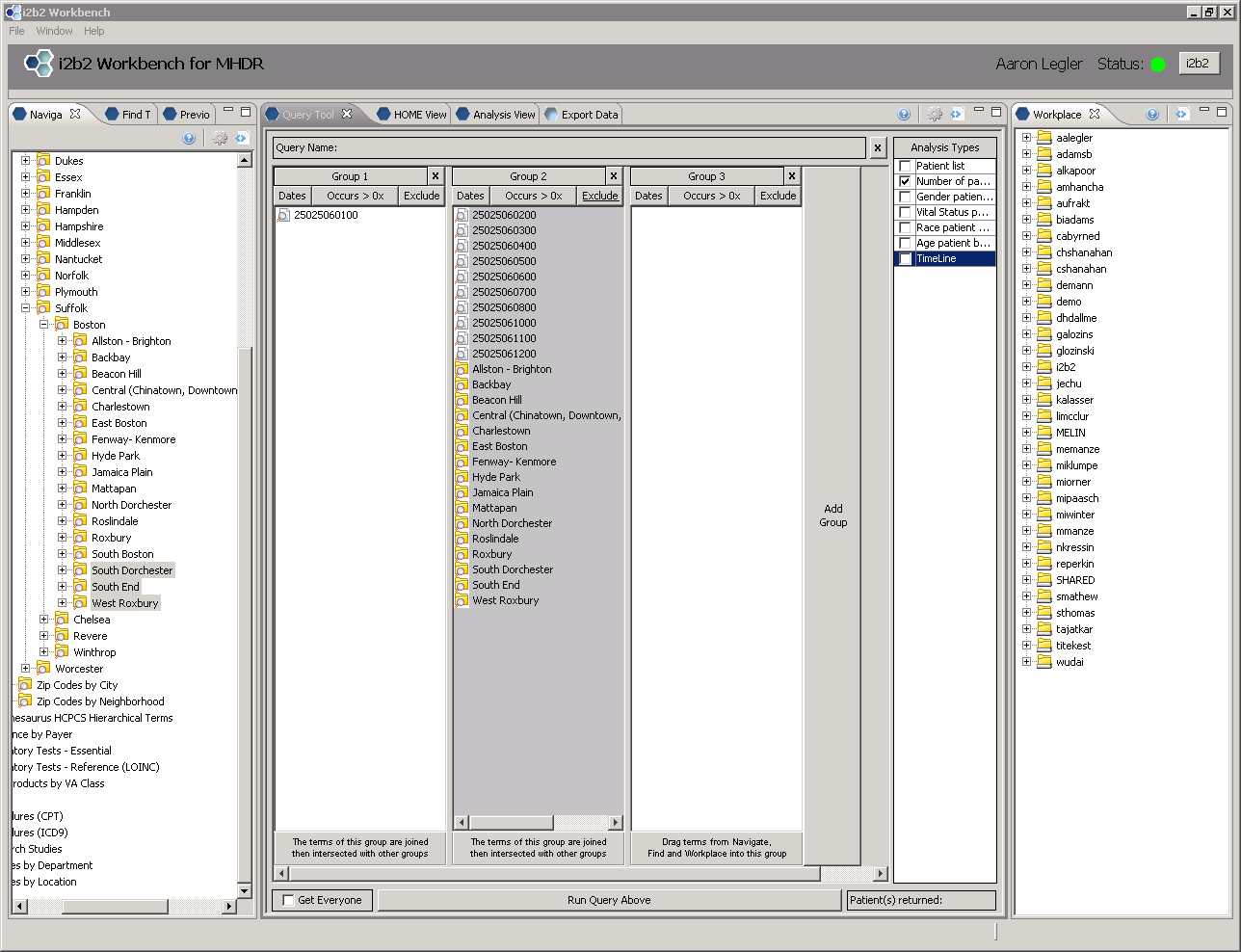
Task: Enable the Patient list analysis type
Action: pyautogui.click(x=905, y=166)
